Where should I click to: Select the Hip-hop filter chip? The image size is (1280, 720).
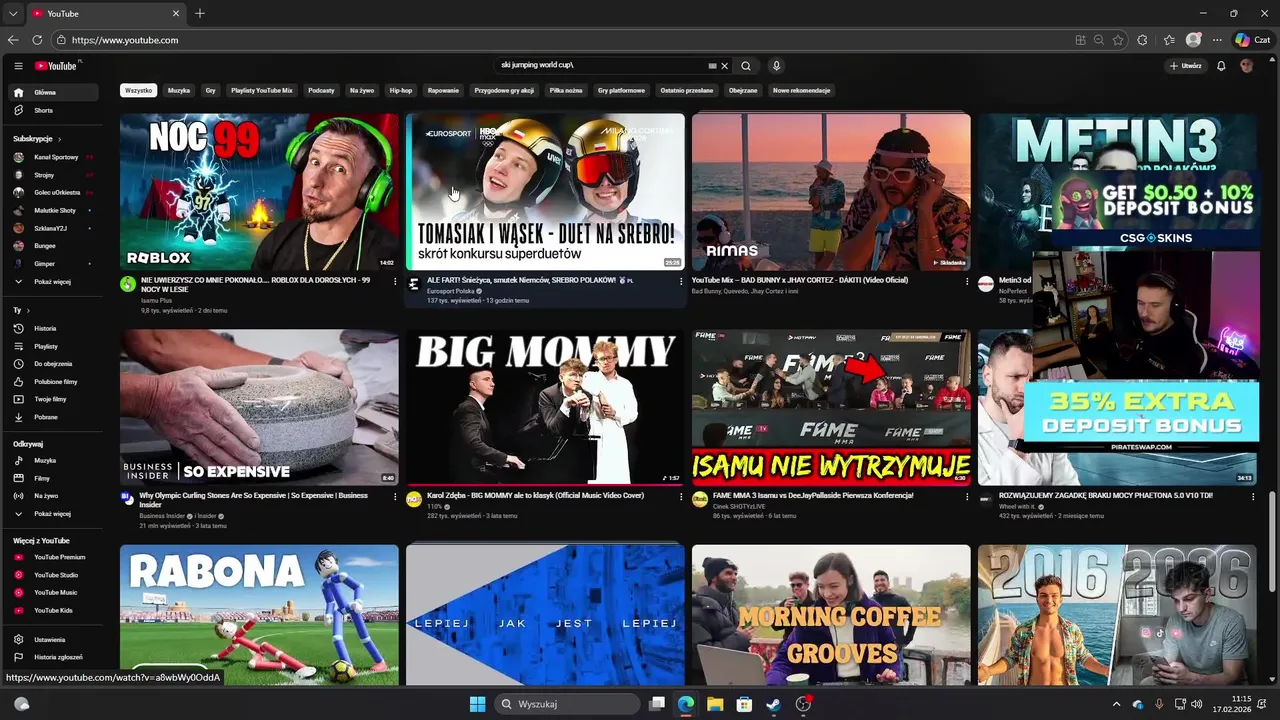click(400, 90)
